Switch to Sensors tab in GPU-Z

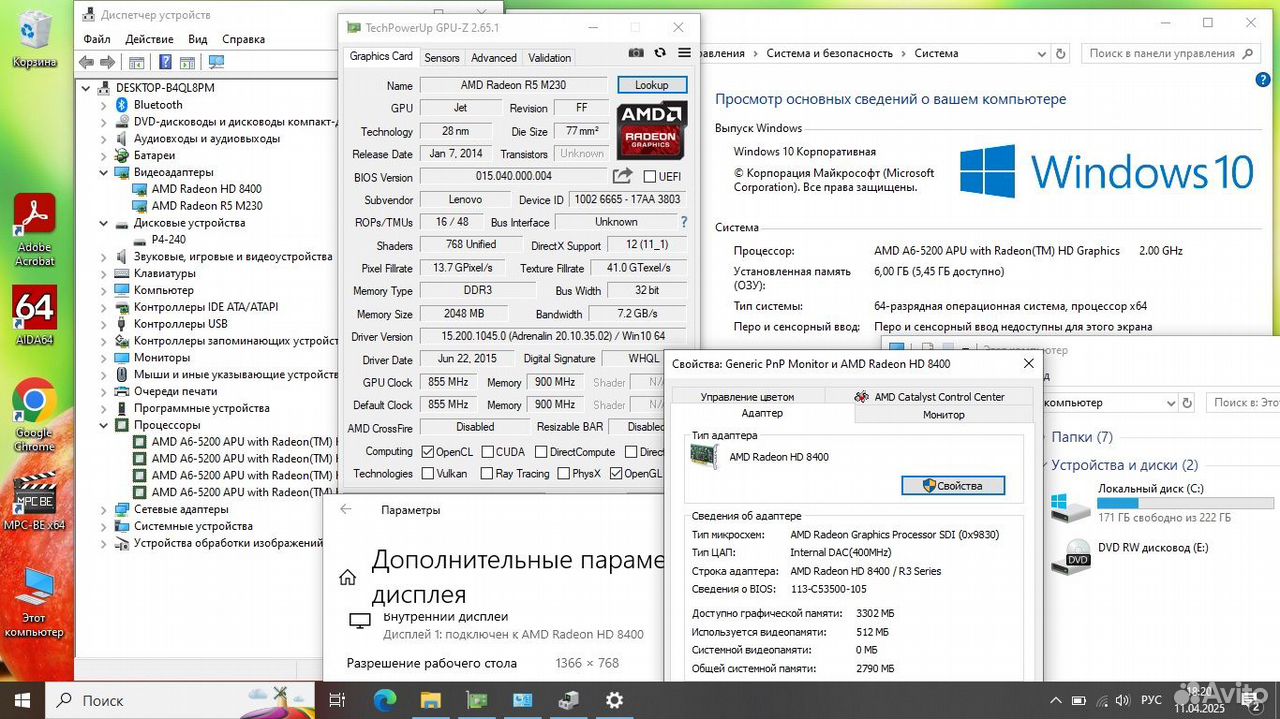[x=442, y=58]
